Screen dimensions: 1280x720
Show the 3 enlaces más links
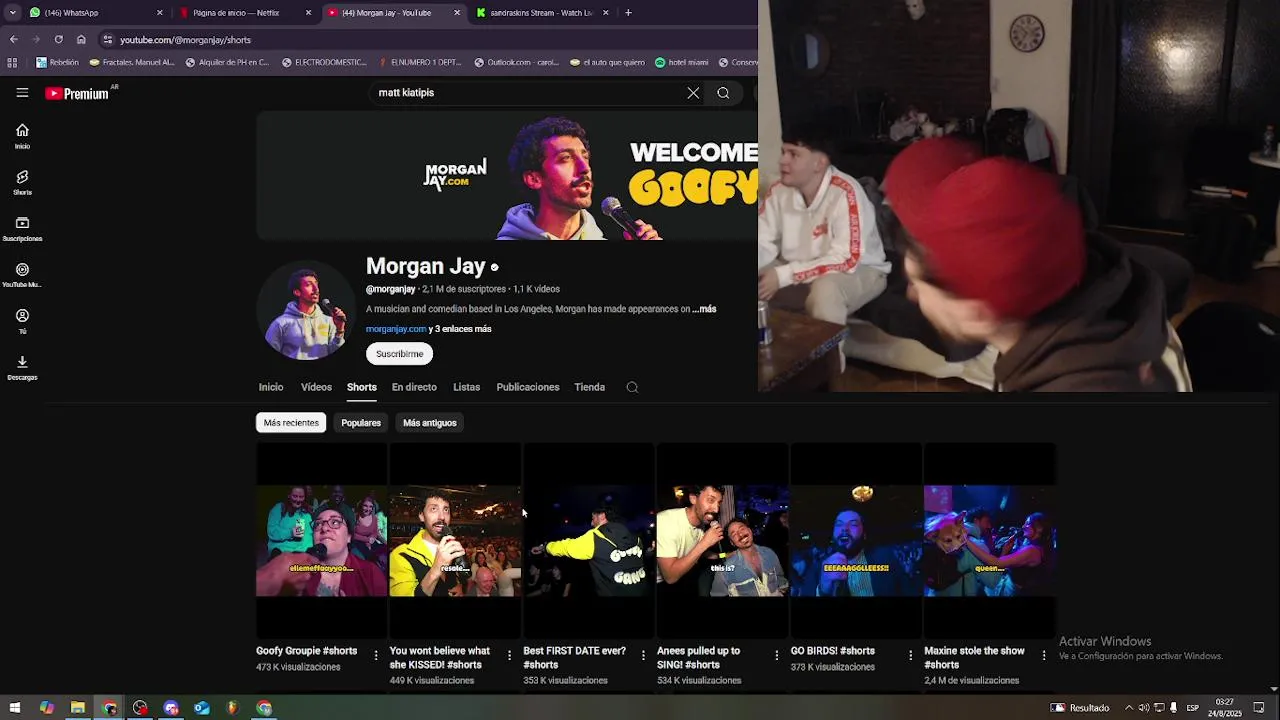click(460, 329)
